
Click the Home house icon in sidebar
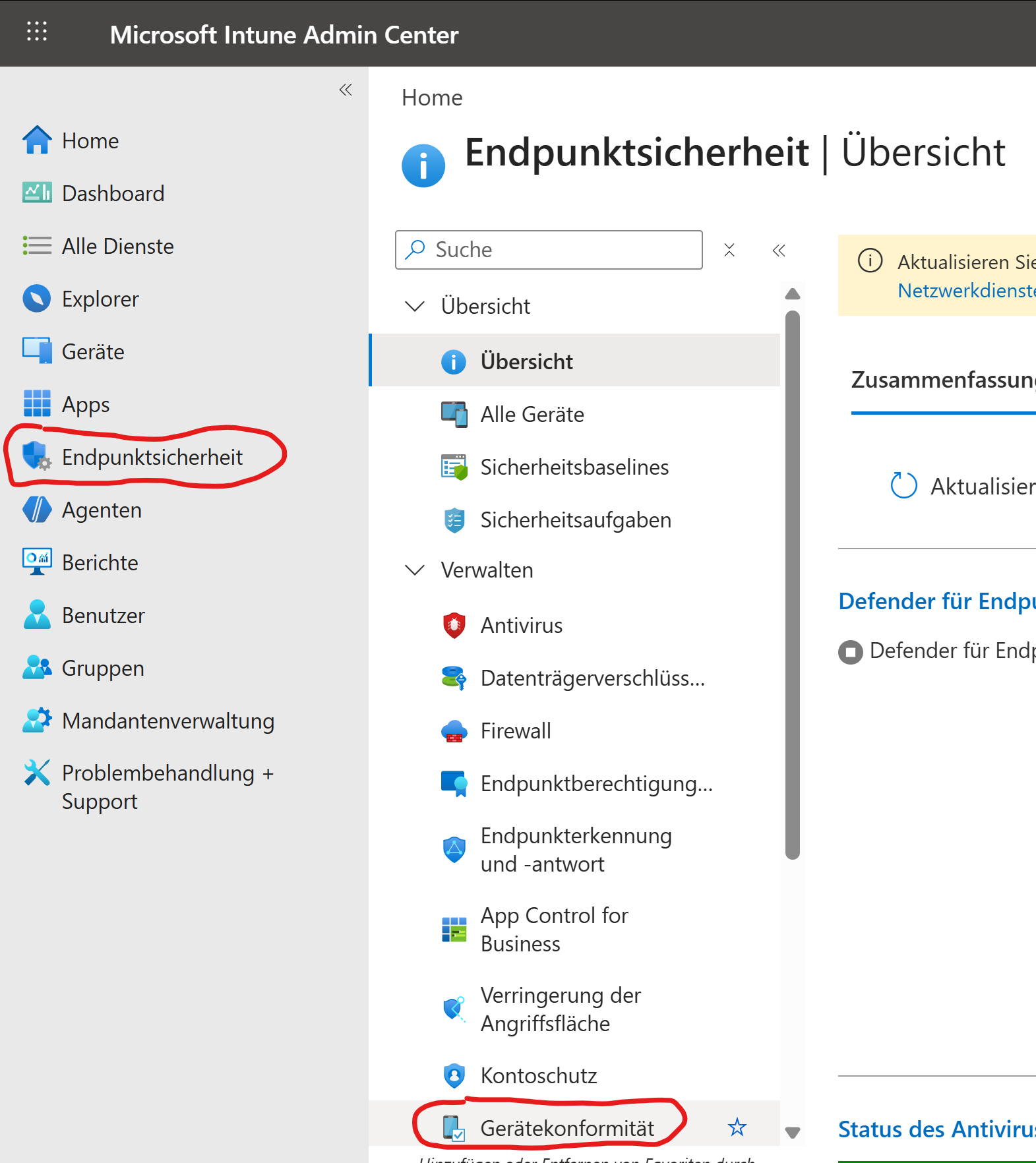click(37, 140)
